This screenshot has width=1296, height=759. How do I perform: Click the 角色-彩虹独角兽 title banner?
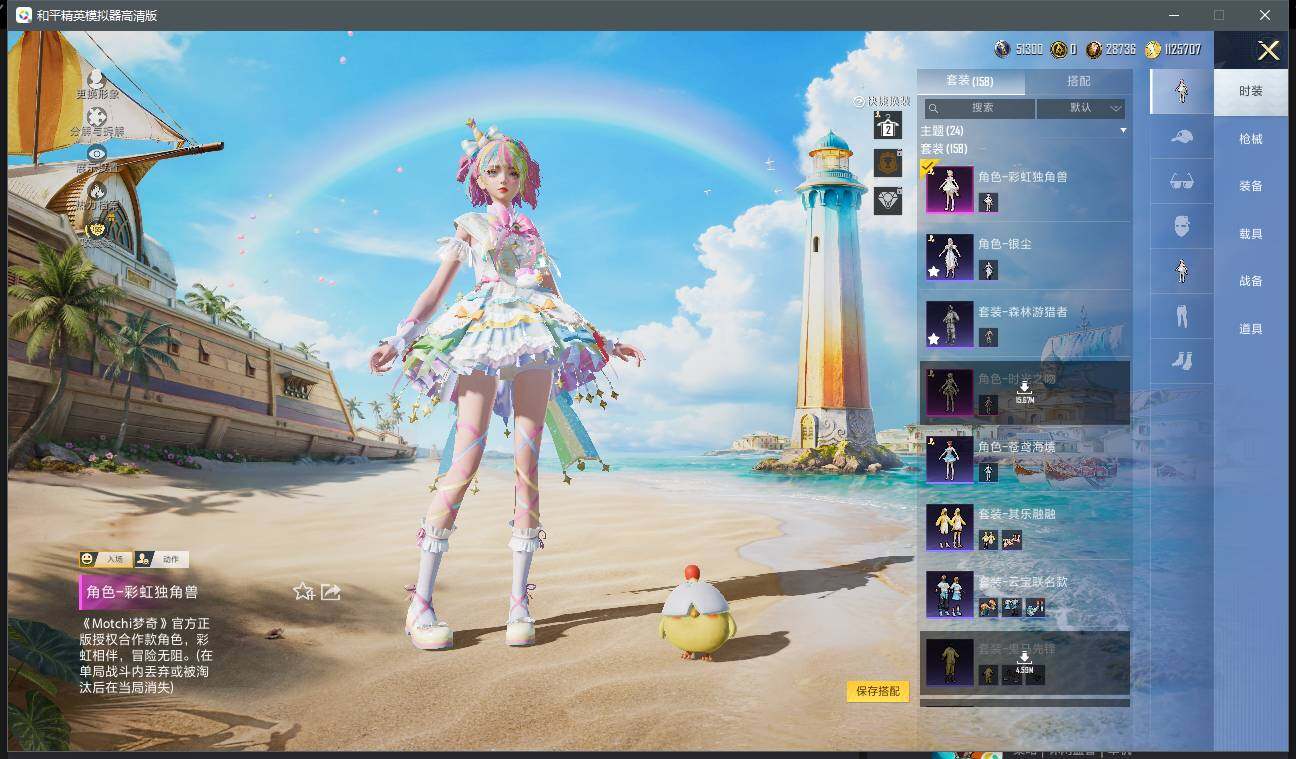(x=143, y=592)
